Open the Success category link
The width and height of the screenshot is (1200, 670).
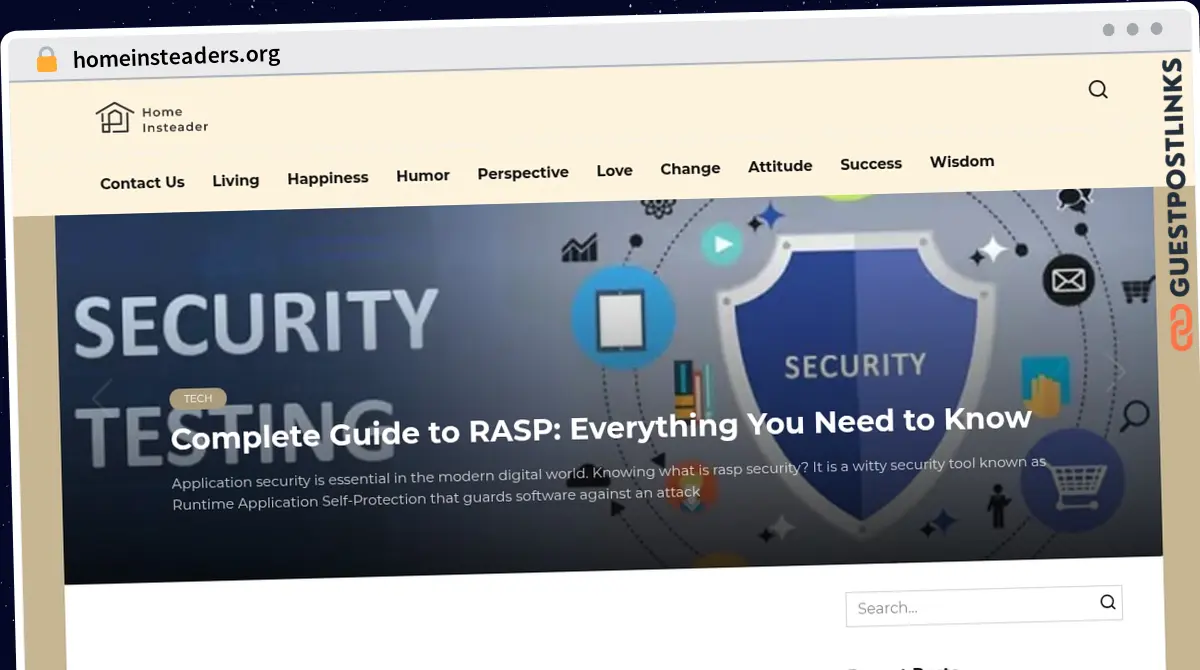871,164
